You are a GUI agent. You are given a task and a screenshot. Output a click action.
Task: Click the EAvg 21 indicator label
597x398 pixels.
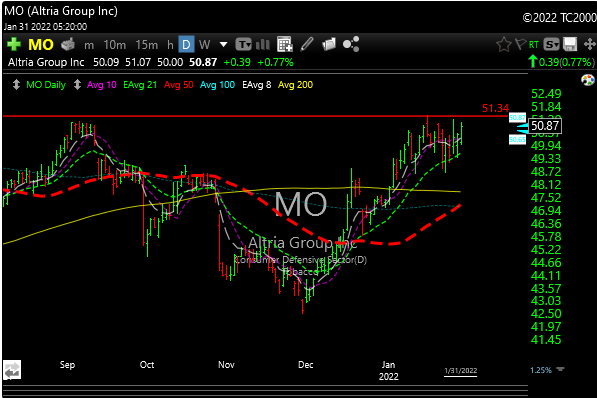tap(140, 85)
